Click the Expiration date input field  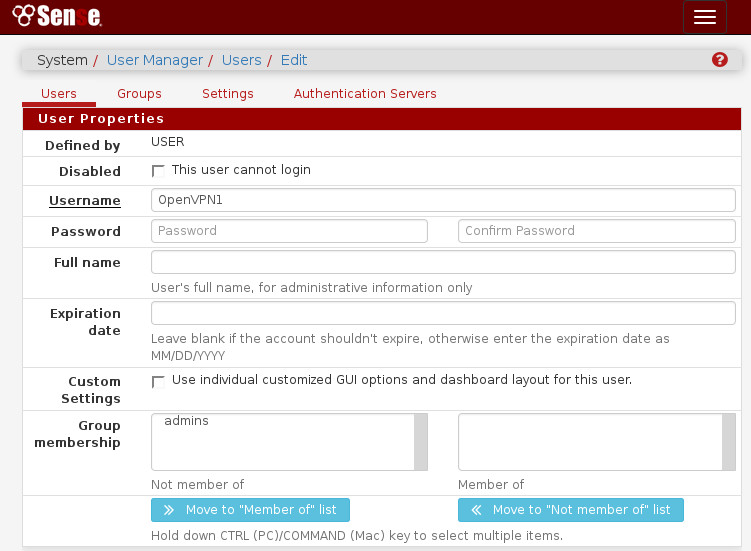point(443,313)
